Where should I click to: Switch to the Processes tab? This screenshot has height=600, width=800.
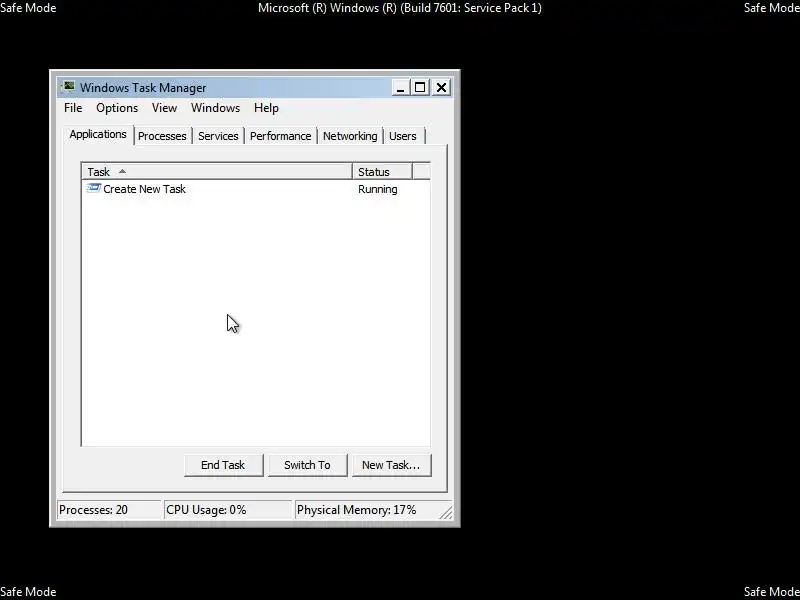coord(162,136)
